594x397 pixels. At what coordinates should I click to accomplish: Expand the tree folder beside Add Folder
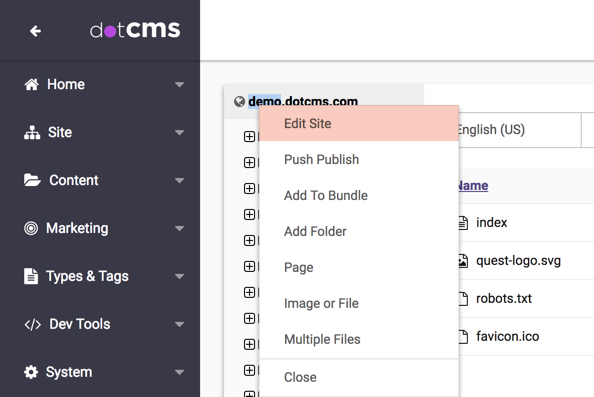coord(249,240)
